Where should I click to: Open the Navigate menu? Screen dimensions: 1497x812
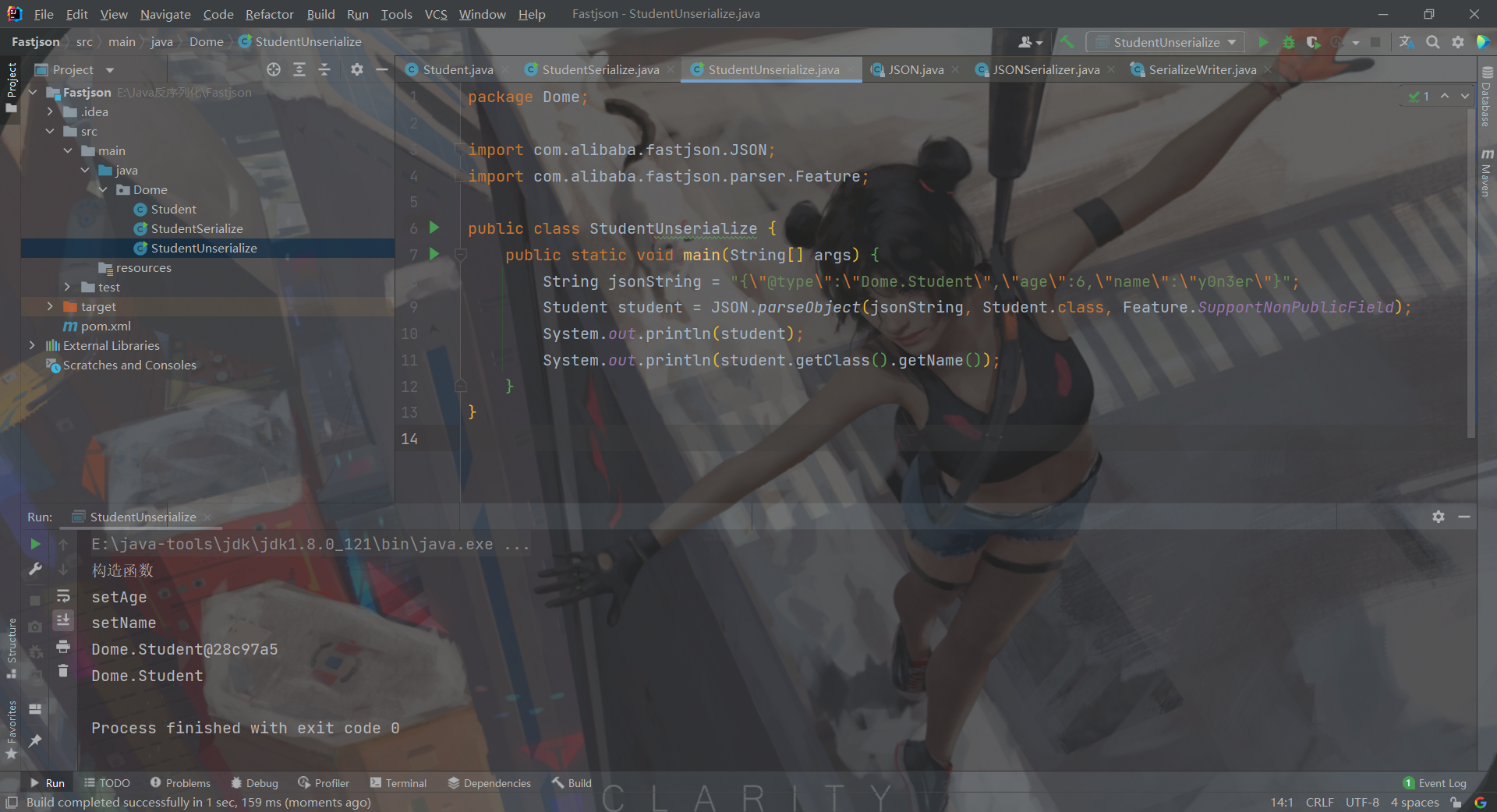[x=165, y=14]
